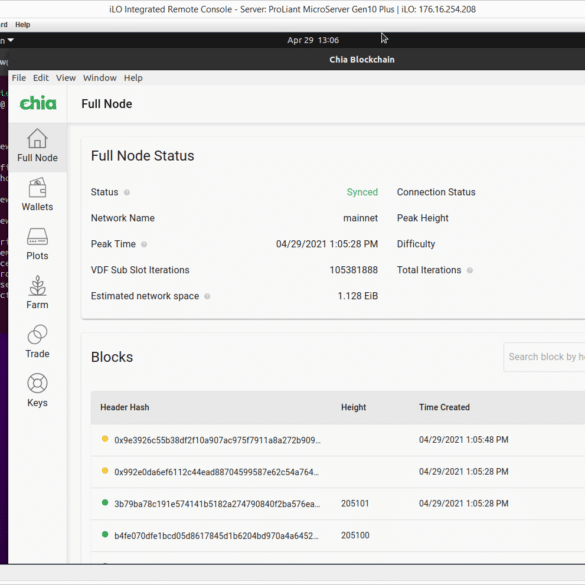Open the Apr 29 13:06 clock panel
The image size is (585, 585).
click(x=313, y=40)
